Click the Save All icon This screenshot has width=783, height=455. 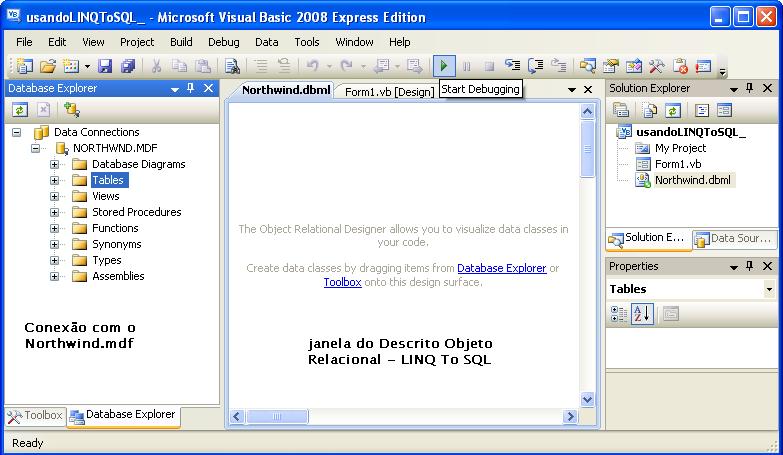click(128, 66)
